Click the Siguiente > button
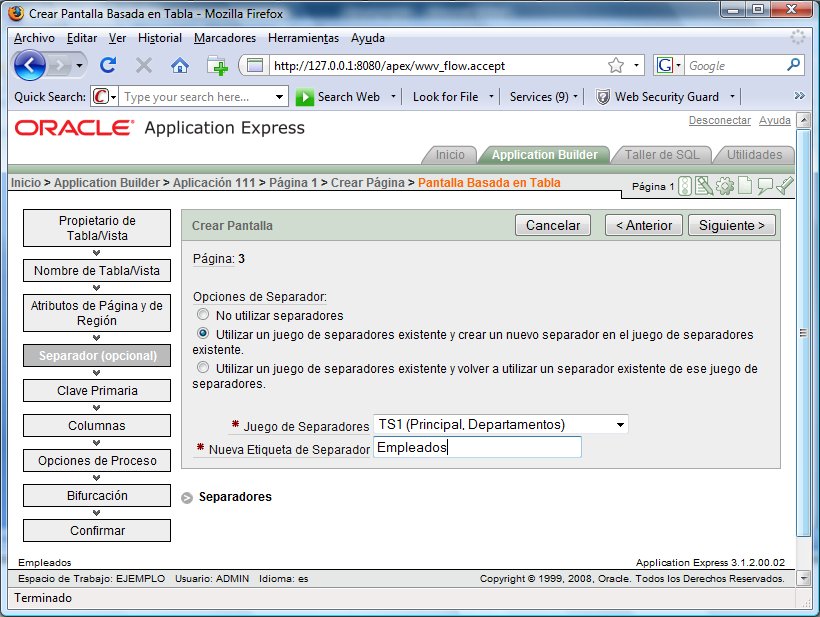 pyautogui.click(x=732, y=225)
